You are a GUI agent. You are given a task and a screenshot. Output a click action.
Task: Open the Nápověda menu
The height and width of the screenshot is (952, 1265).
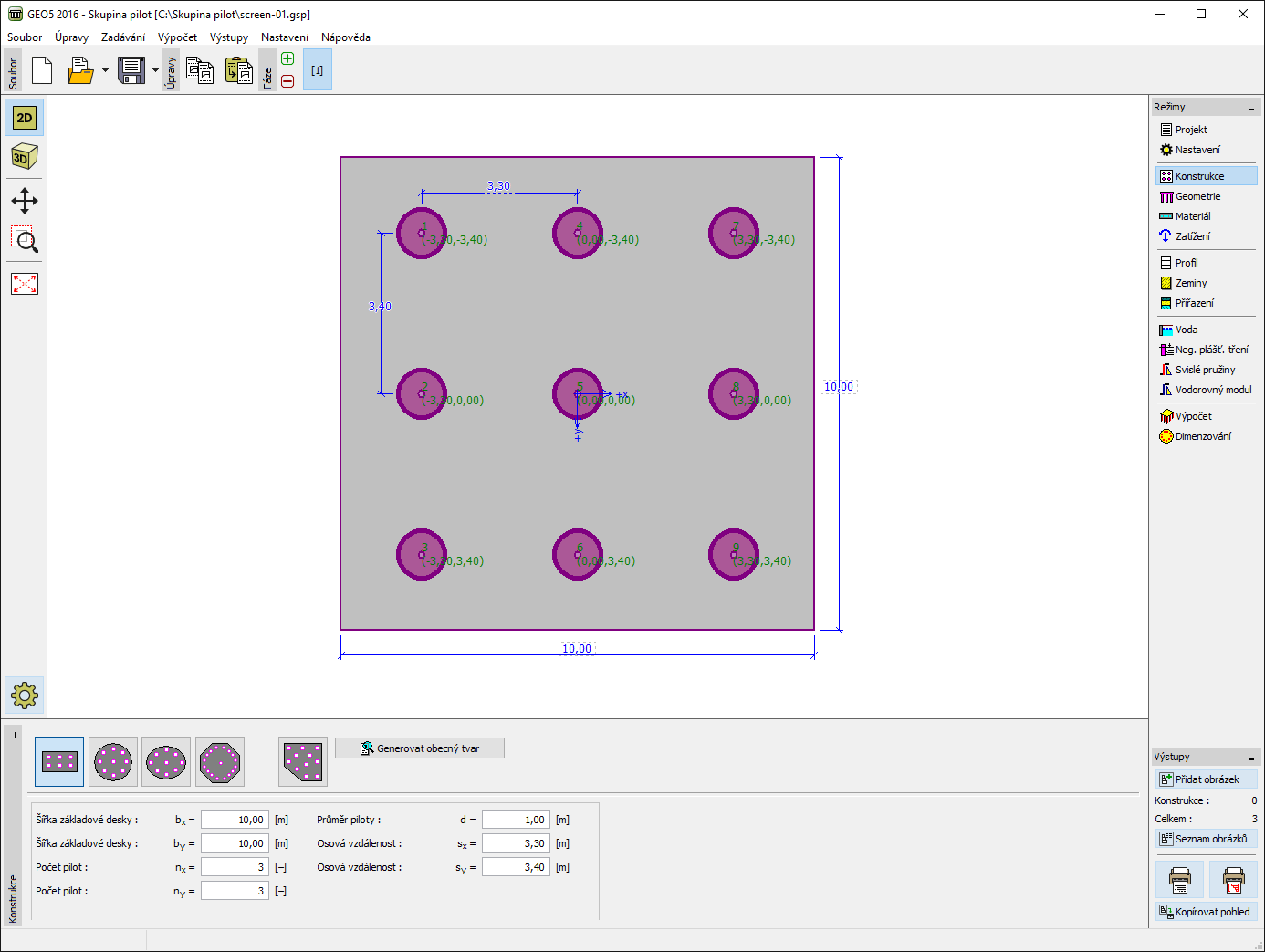coord(346,37)
